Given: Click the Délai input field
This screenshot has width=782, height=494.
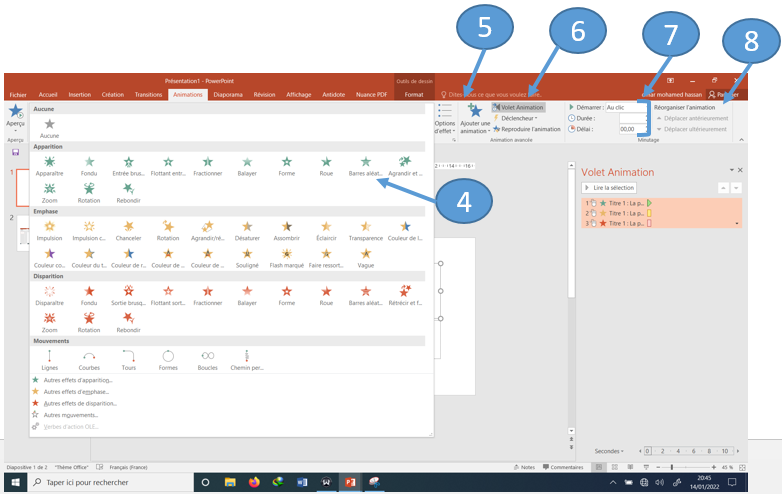Looking at the screenshot, I should (x=632, y=129).
